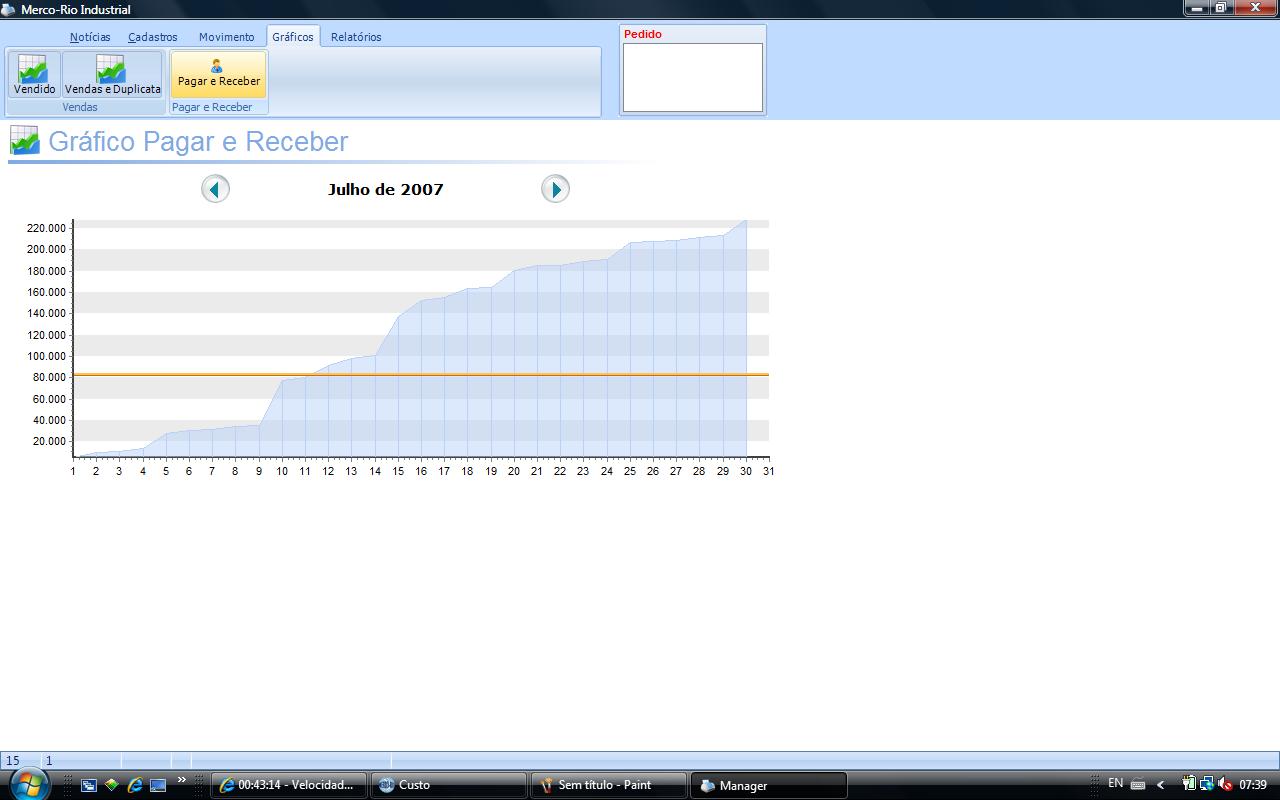1280x800 pixels.
Task: Click the network connection tray icon
Action: pyautogui.click(x=1207, y=785)
